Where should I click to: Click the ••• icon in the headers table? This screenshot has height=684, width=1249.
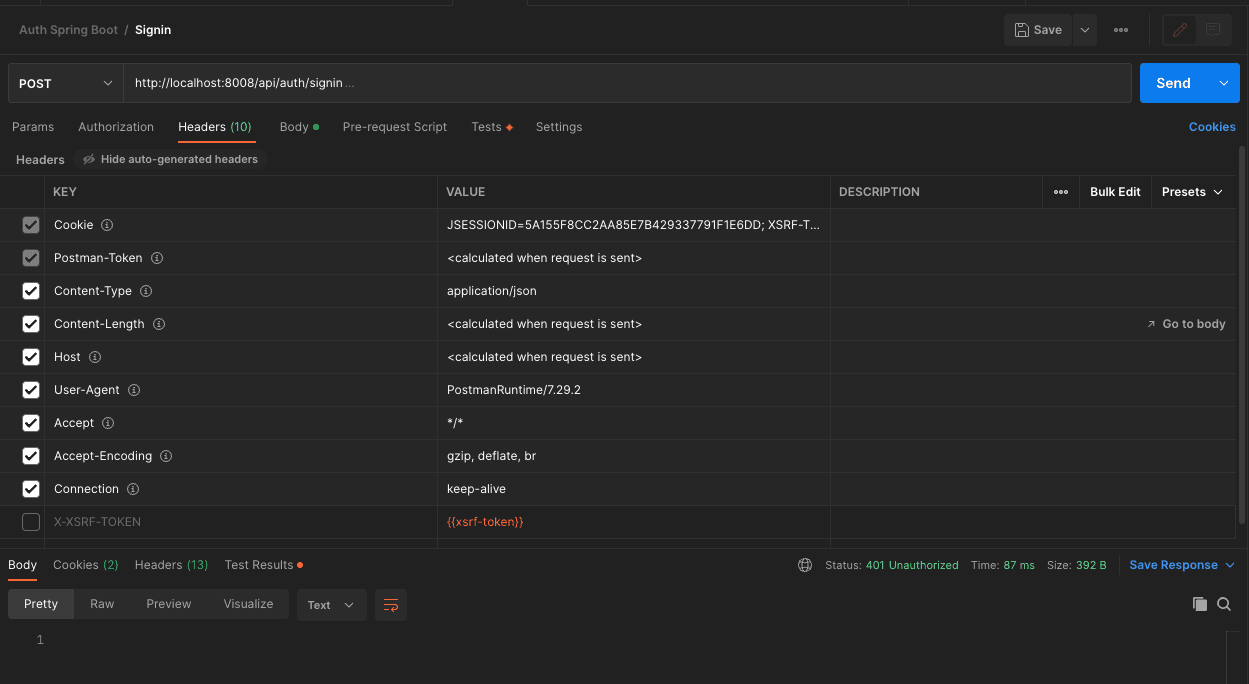pos(1060,191)
